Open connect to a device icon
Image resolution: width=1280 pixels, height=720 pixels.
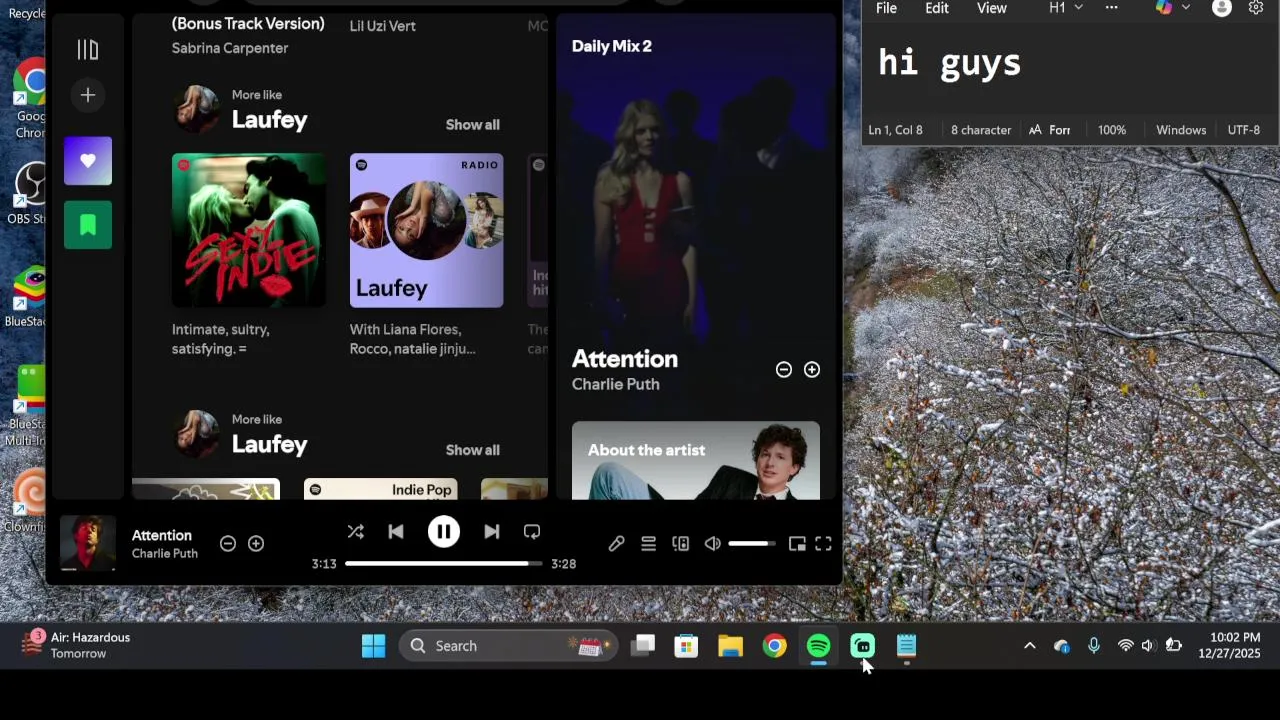681,544
